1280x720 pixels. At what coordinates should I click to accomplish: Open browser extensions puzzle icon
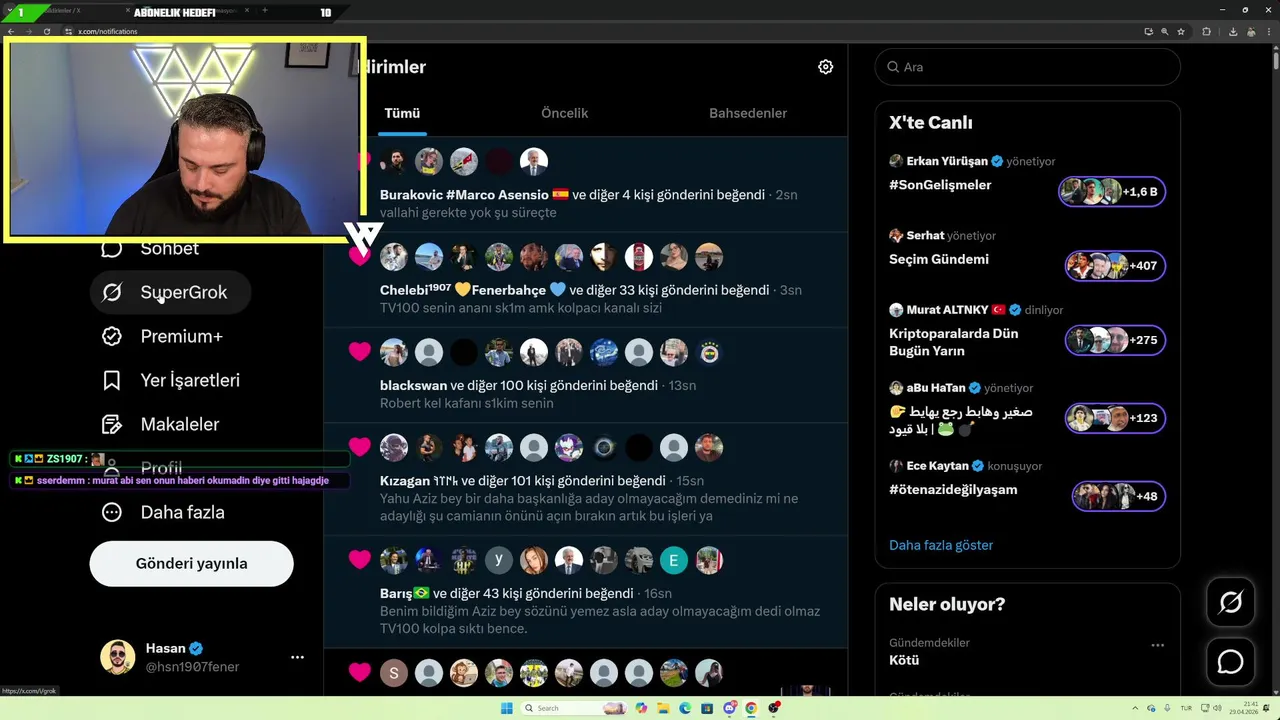click(1206, 32)
